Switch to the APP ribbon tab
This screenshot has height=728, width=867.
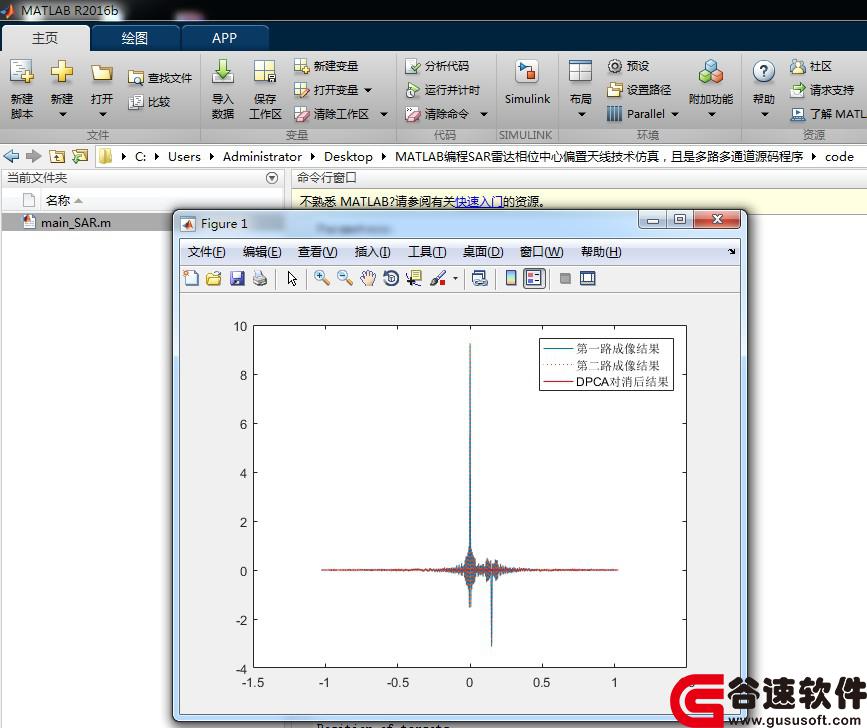click(x=224, y=38)
